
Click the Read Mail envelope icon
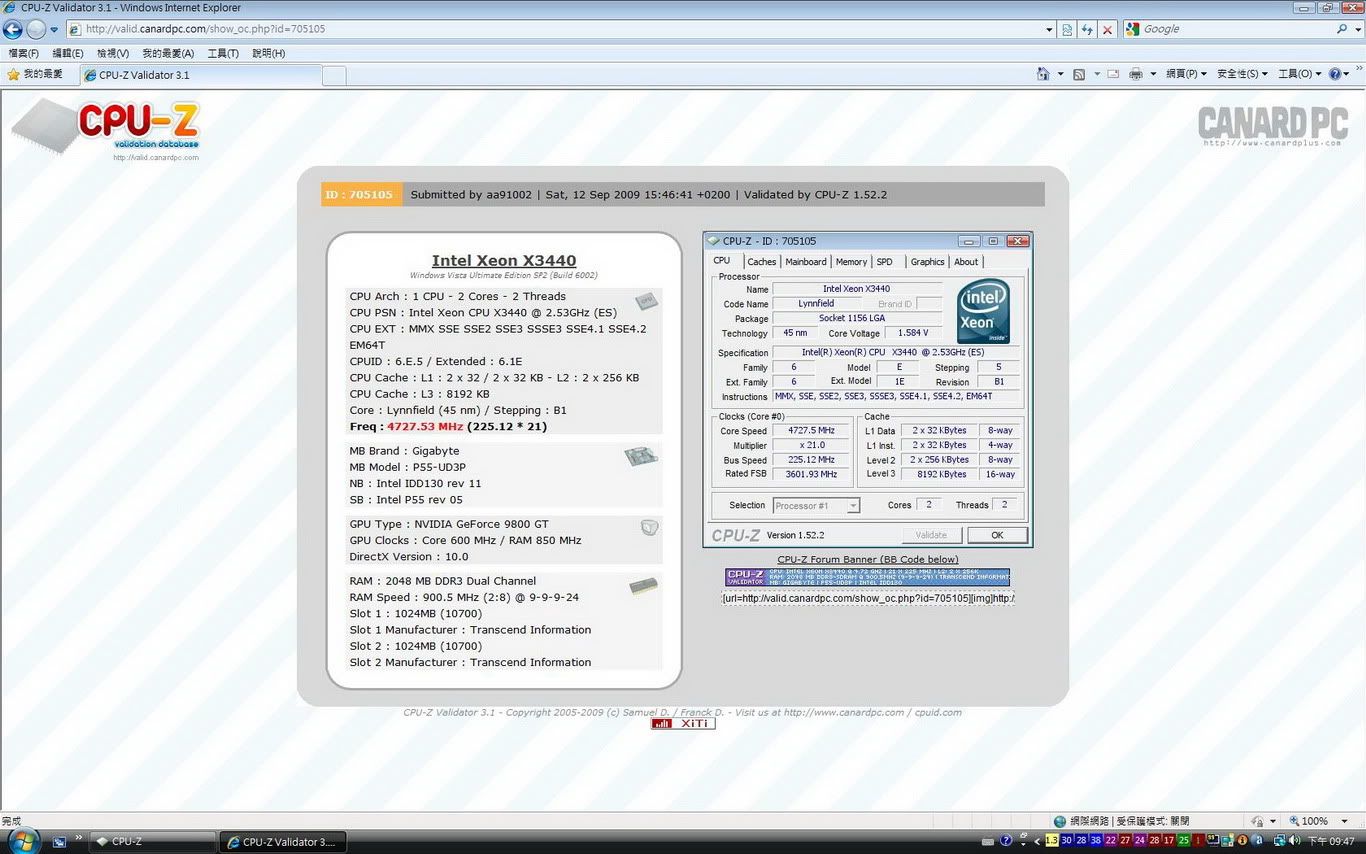[x=1113, y=74]
